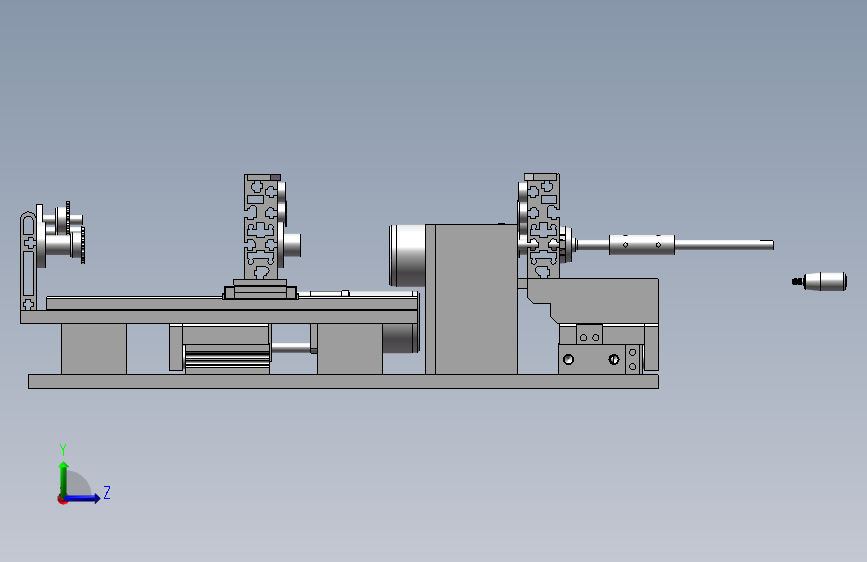Select the large gray central housing block

pos(476,299)
